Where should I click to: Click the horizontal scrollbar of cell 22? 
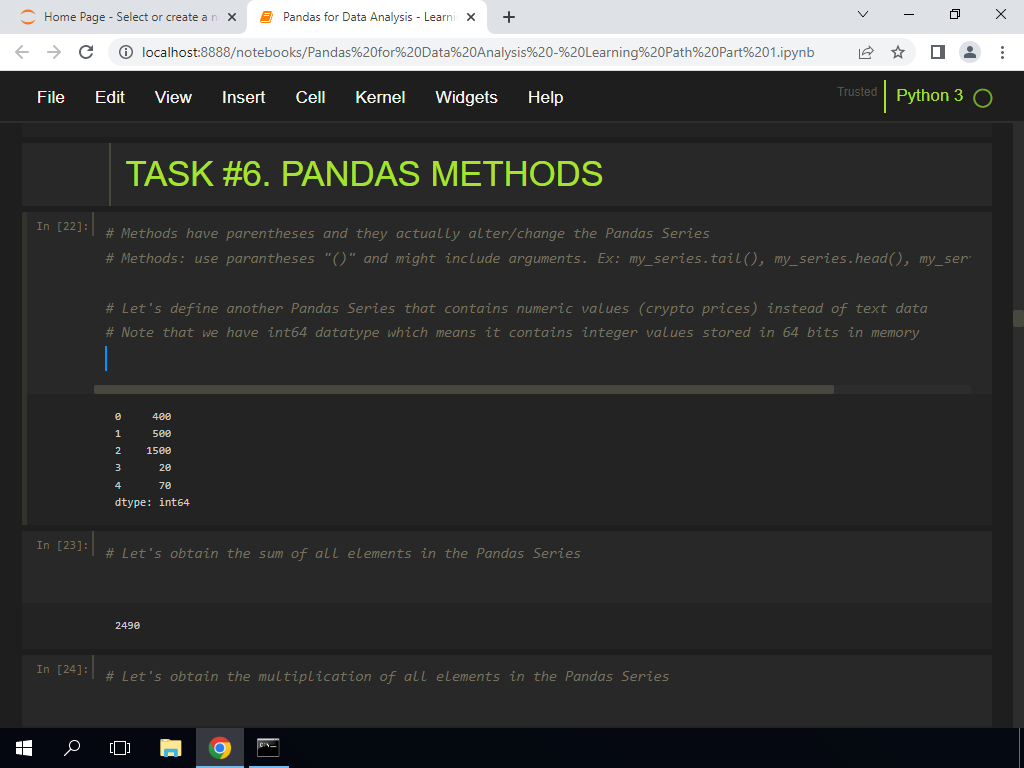tap(464, 389)
